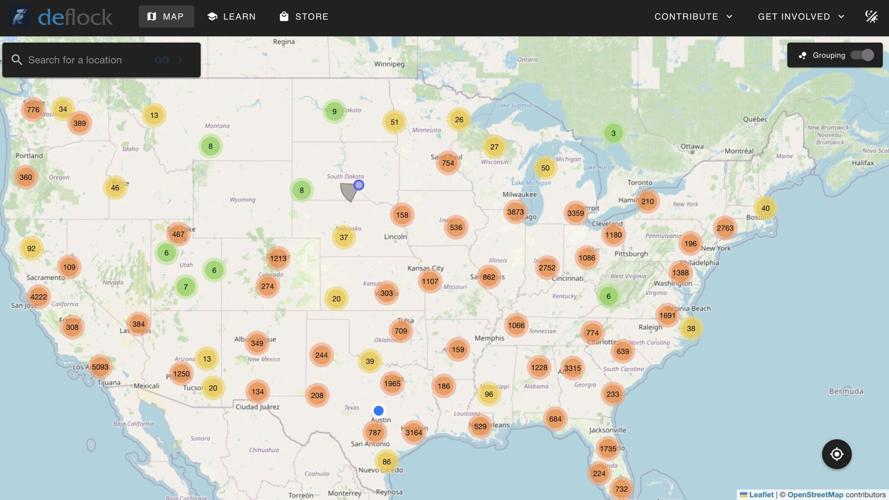This screenshot has width=889, height=500.
Task: Click the grouping dots icon
Action: pyautogui.click(x=802, y=56)
